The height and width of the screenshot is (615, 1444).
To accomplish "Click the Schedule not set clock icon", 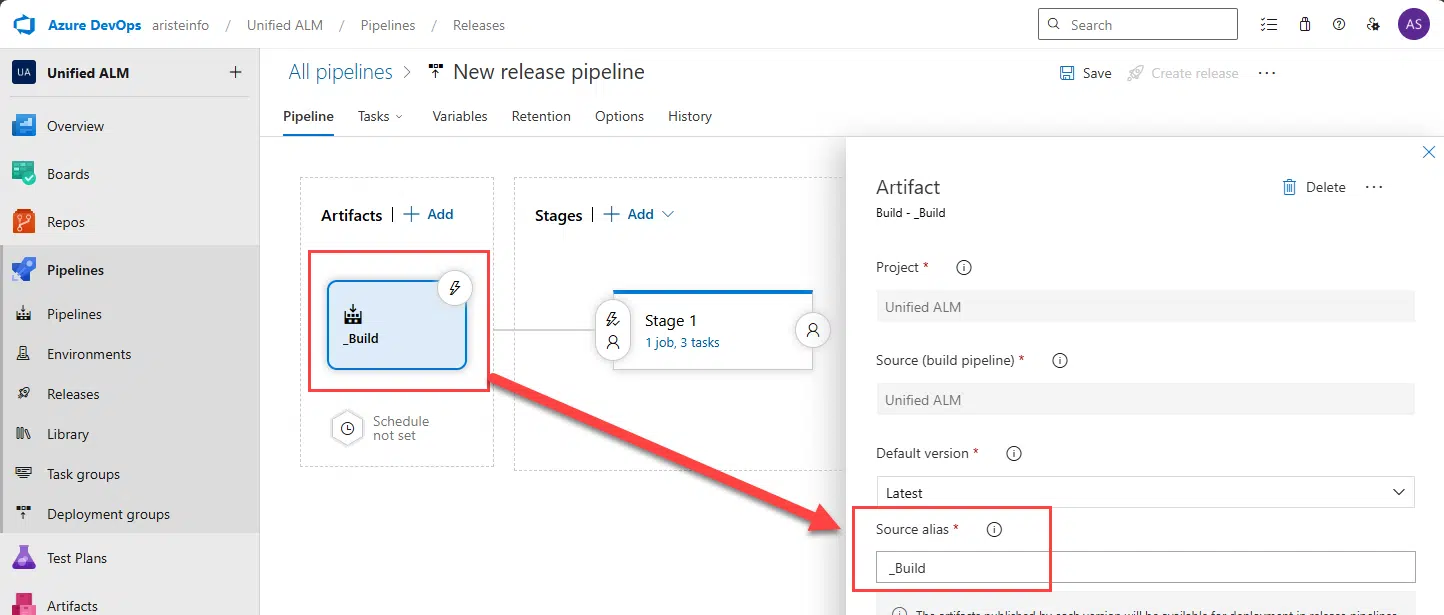I will point(347,428).
